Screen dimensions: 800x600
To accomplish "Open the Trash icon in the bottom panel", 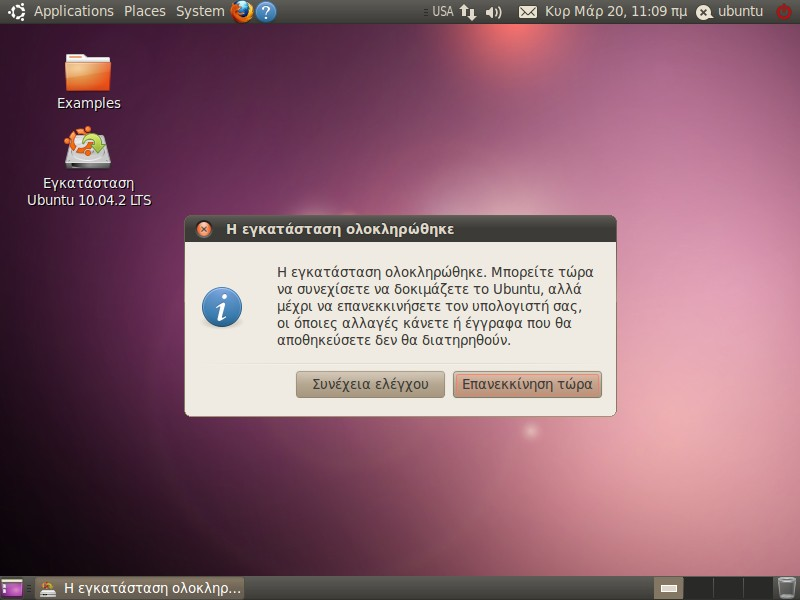I will (786, 588).
